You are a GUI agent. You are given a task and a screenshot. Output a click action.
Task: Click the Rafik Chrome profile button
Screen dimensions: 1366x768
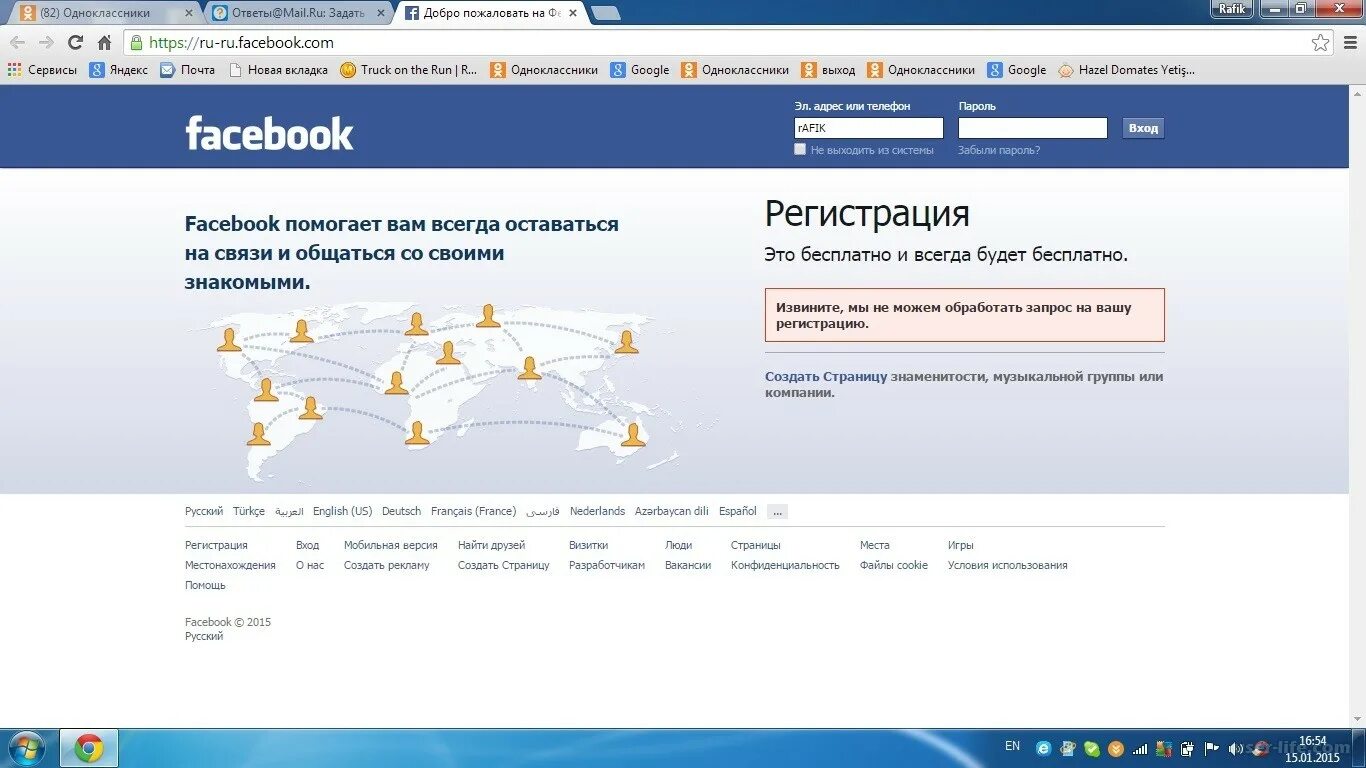pyautogui.click(x=1232, y=9)
